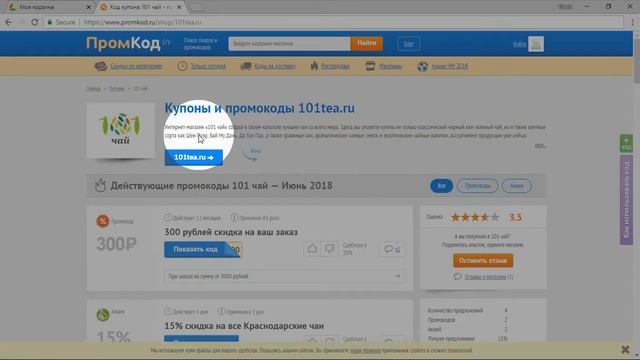The height and width of the screenshot is (360, 640).
Task: Select the Все filter pill
Action: (x=442, y=186)
